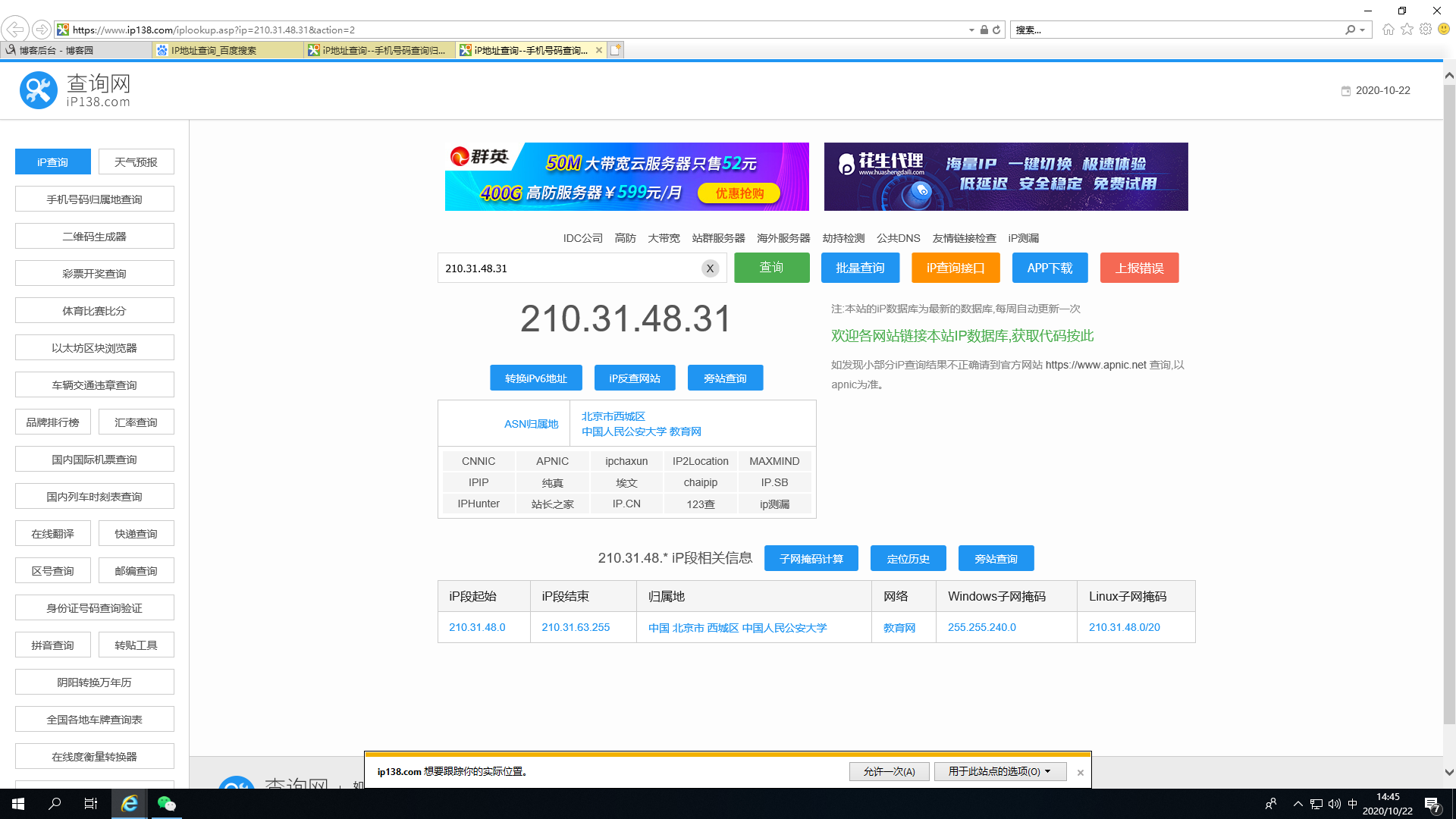This screenshot has height=819, width=1456.
Task: Click the green 查询 button
Action: click(771, 268)
